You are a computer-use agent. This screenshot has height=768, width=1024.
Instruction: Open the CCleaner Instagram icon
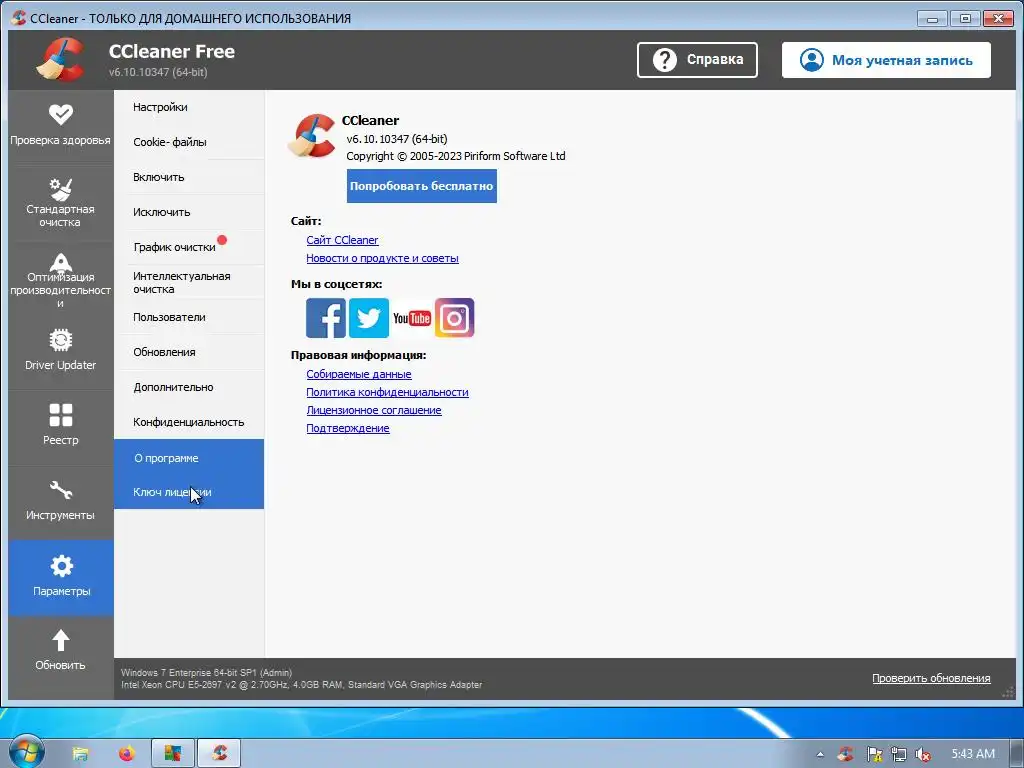point(455,318)
